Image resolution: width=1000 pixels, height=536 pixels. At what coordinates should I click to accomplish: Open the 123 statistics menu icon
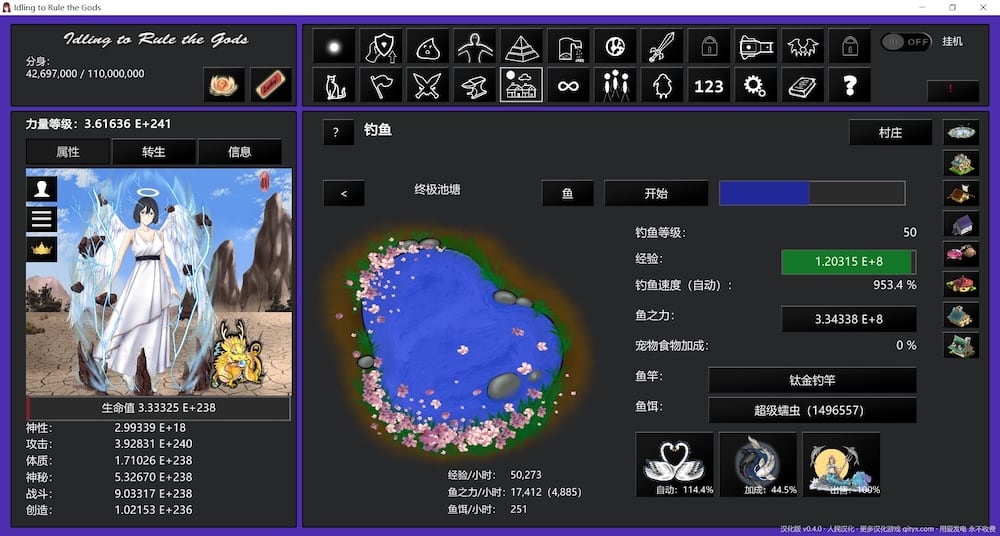coord(709,85)
